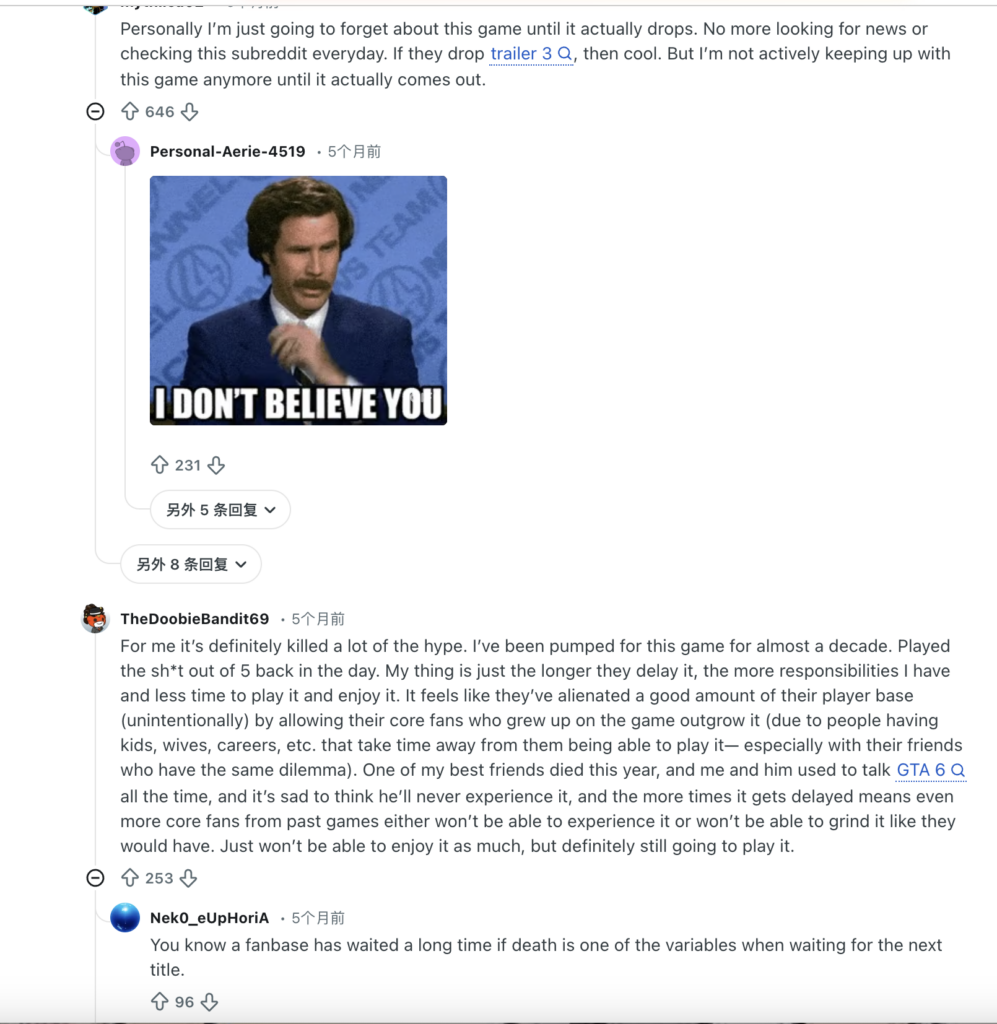Click the 'I don't believe you' GIF
This screenshot has height=1024, width=997.
[298, 300]
